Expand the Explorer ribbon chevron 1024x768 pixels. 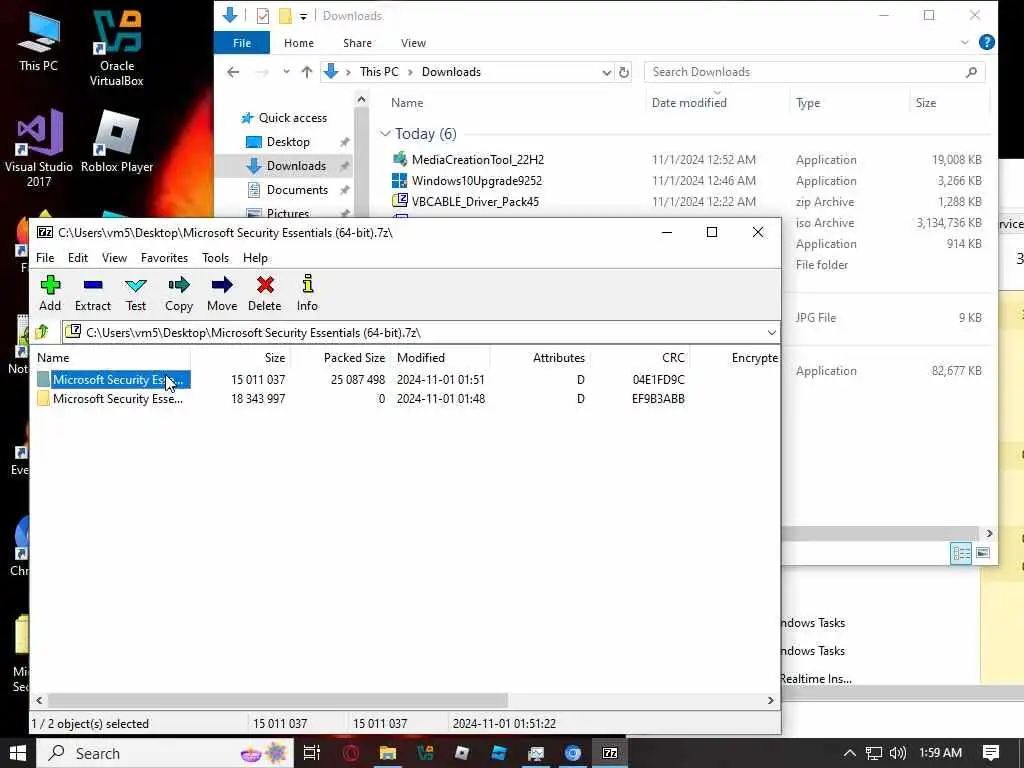click(965, 42)
